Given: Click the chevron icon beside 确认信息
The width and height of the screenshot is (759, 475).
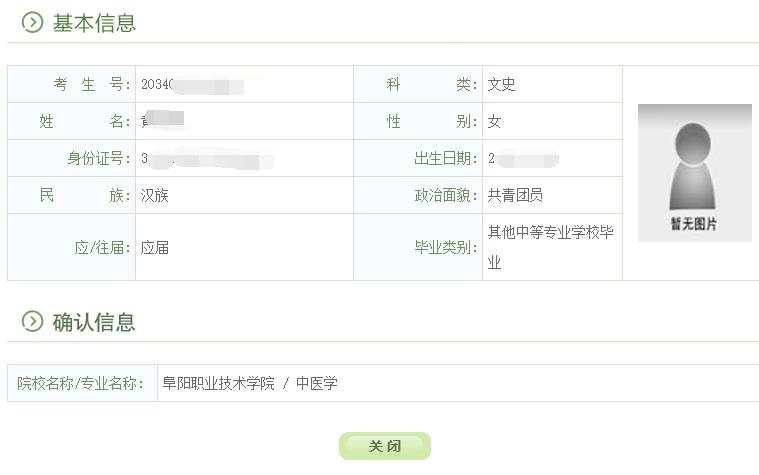Looking at the screenshot, I should pyautogui.click(x=33, y=322).
